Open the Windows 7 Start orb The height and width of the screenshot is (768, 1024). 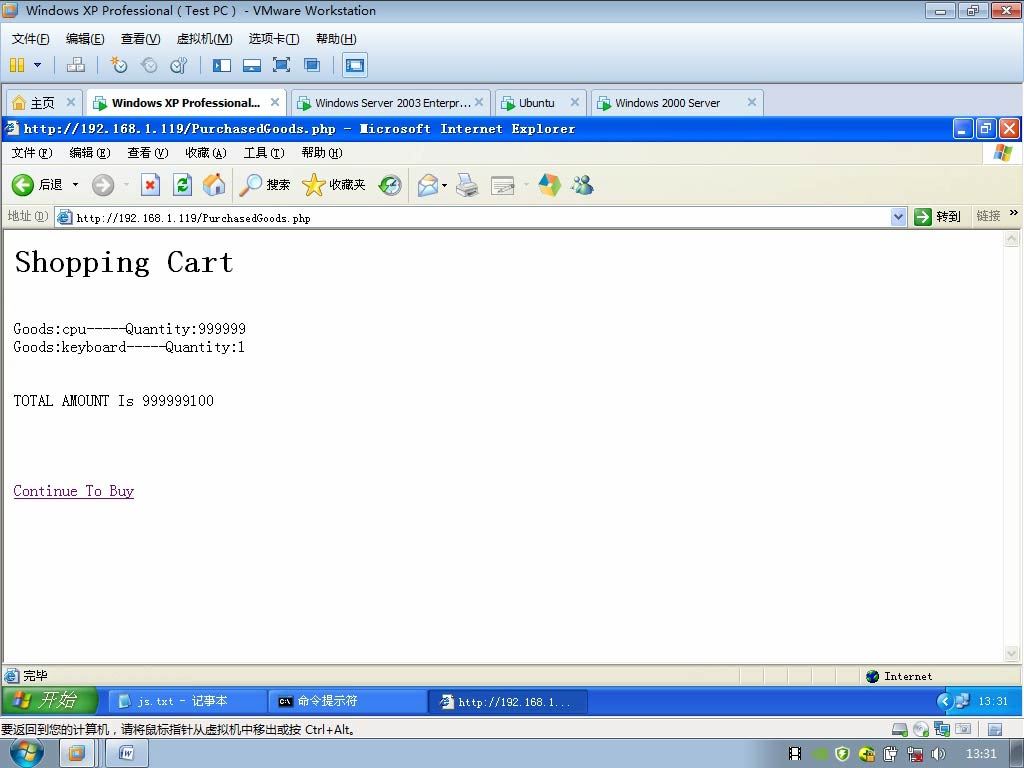(x=27, y=754)
